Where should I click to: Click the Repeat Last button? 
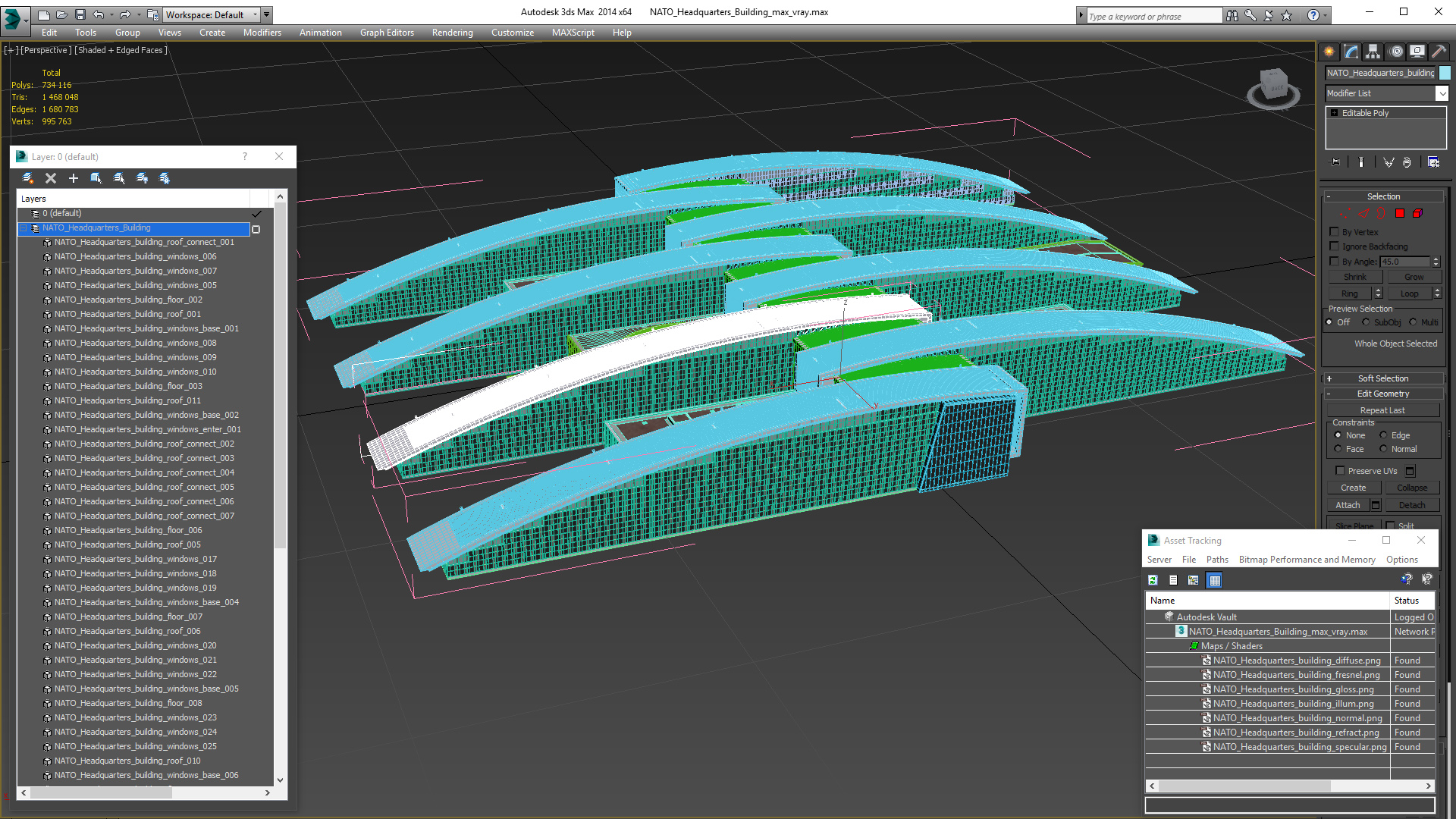[1382, 410]
